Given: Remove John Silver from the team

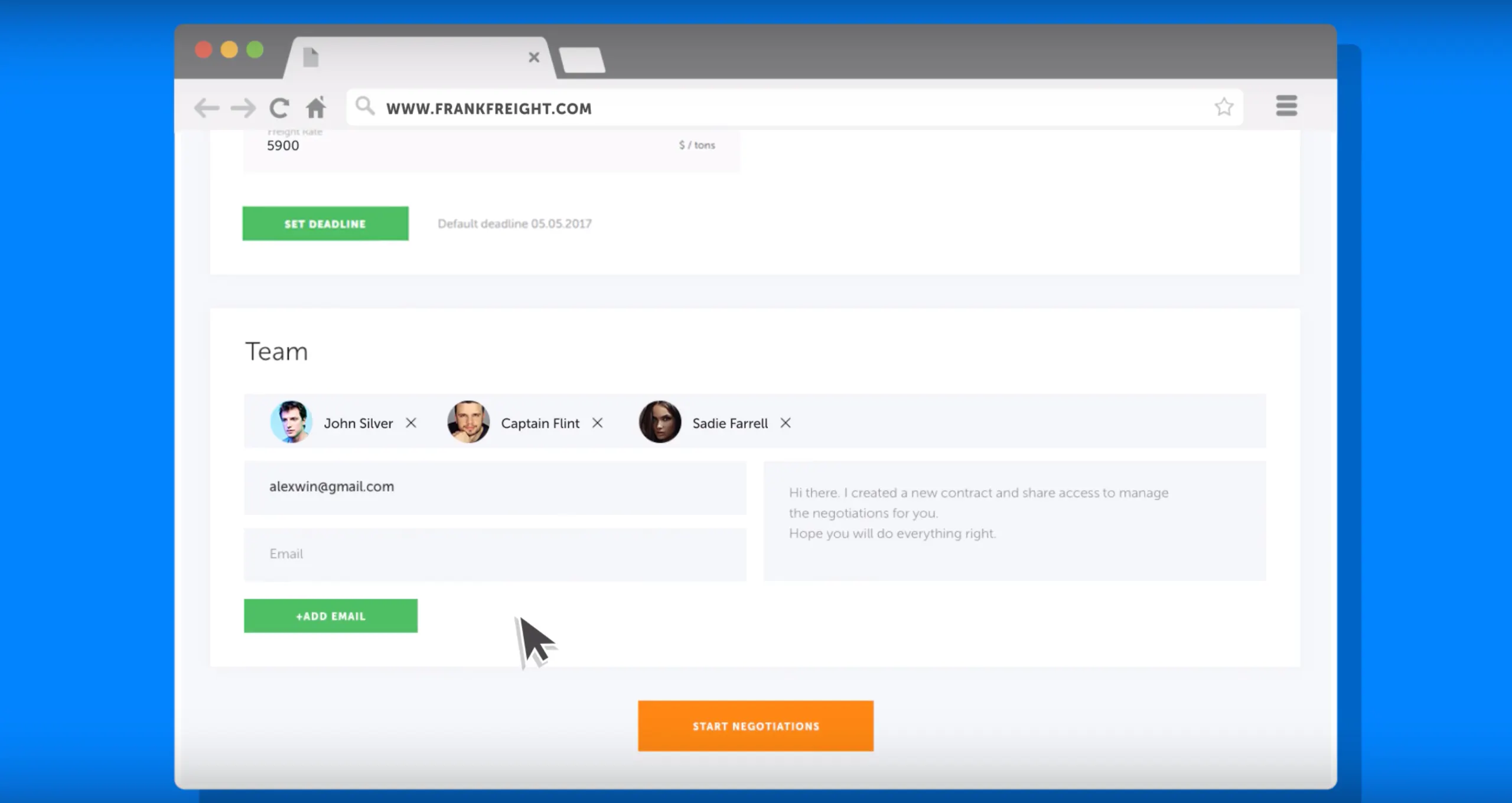Looking at the screenshot, I should pyautogui.click(x=411, y=423).
